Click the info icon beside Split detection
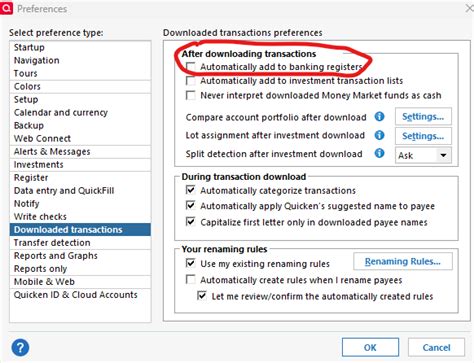The height and width of the screenshot is (363, 474). [x=379, y=153]
